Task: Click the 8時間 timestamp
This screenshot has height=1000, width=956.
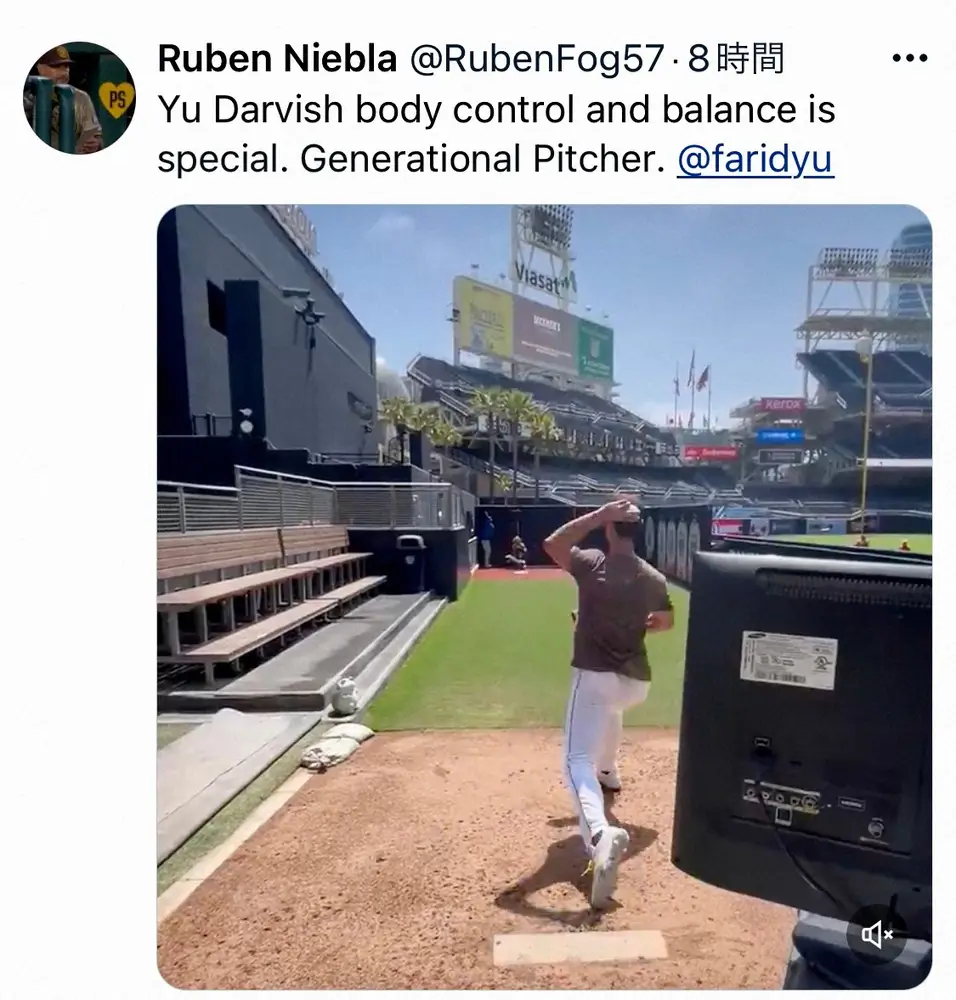Action: tap(735, 59)
